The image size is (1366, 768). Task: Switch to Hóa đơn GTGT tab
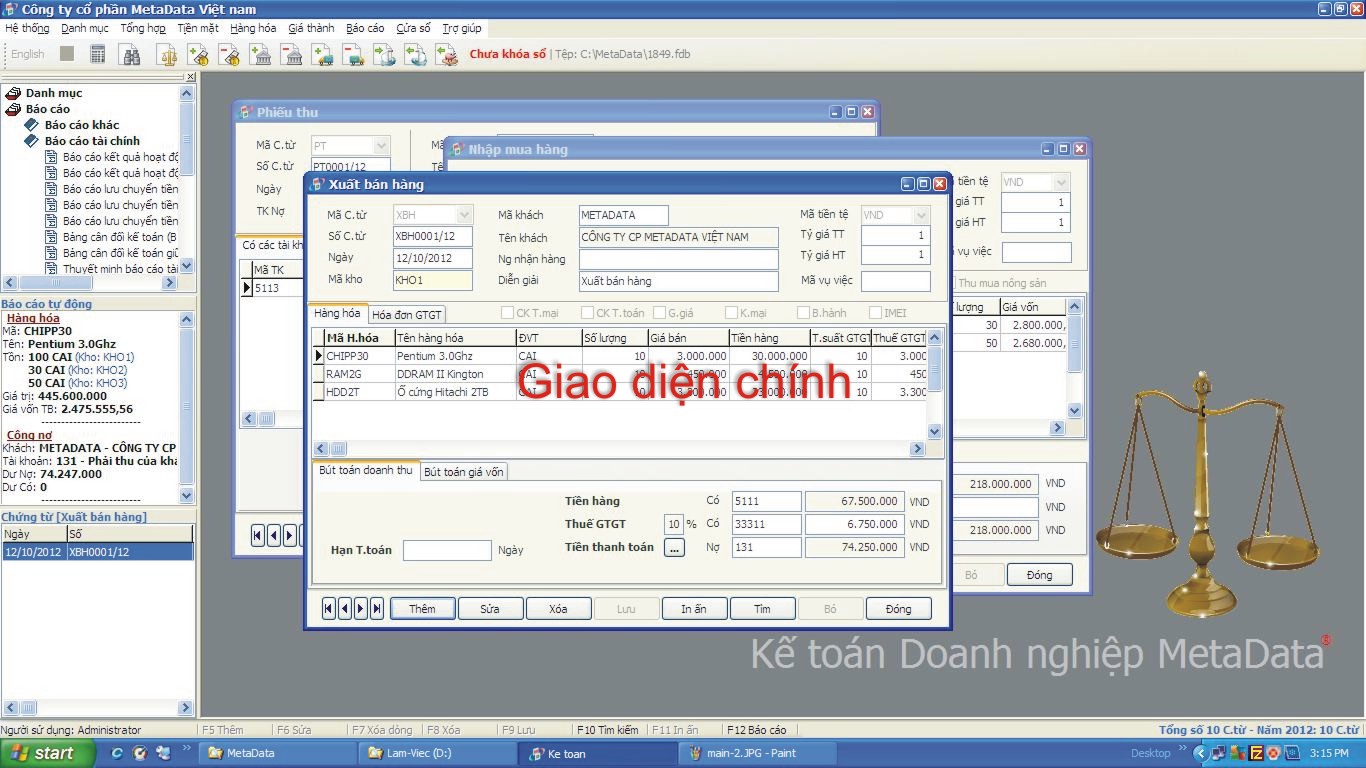point(407,315)
